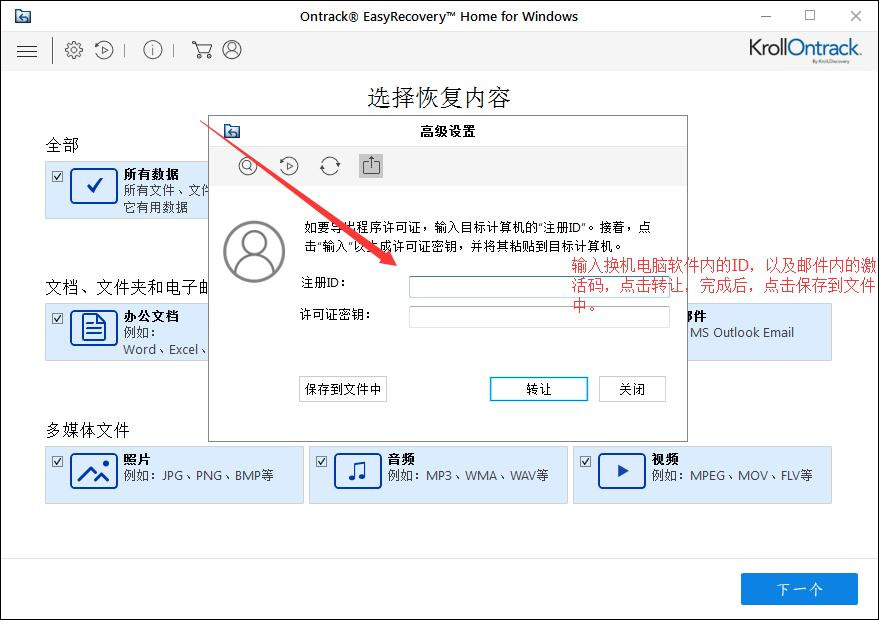Toggle the 办公文档 checkbox
Viewport: 879px width, 620px height.
click(57, 318)
